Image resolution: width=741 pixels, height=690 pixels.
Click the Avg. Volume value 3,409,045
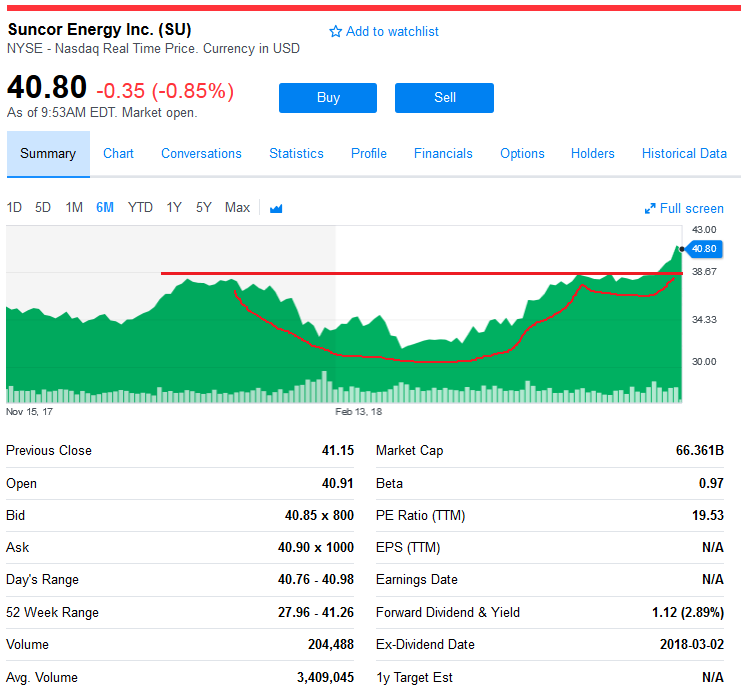326,678
